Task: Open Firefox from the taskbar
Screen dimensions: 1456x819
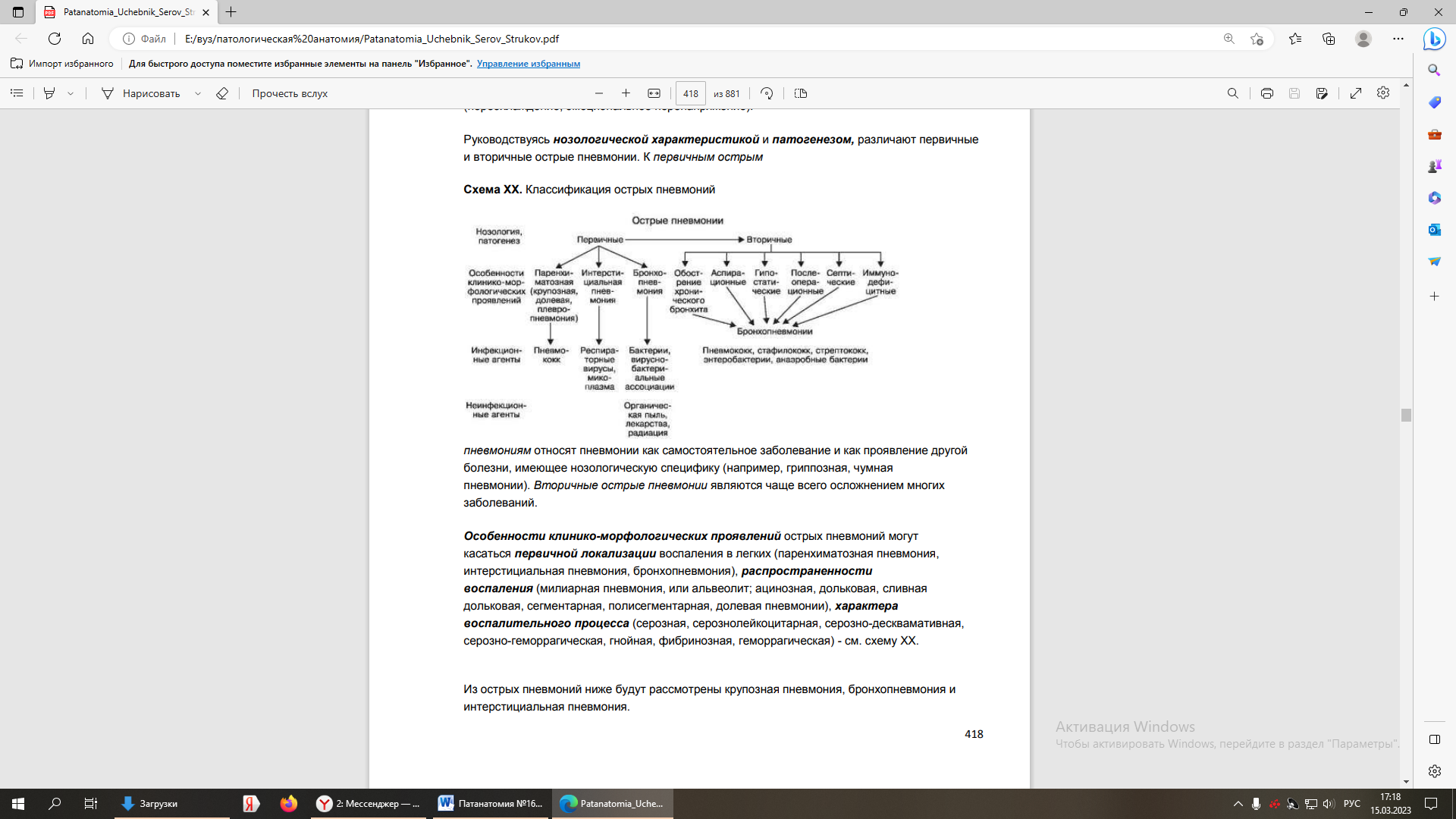Action: tap(288, 804)
